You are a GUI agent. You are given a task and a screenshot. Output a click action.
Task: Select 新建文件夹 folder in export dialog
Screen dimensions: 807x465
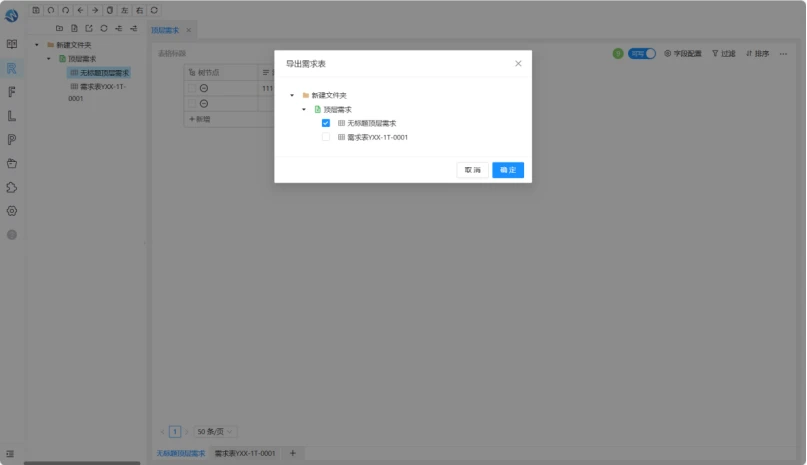329,95
